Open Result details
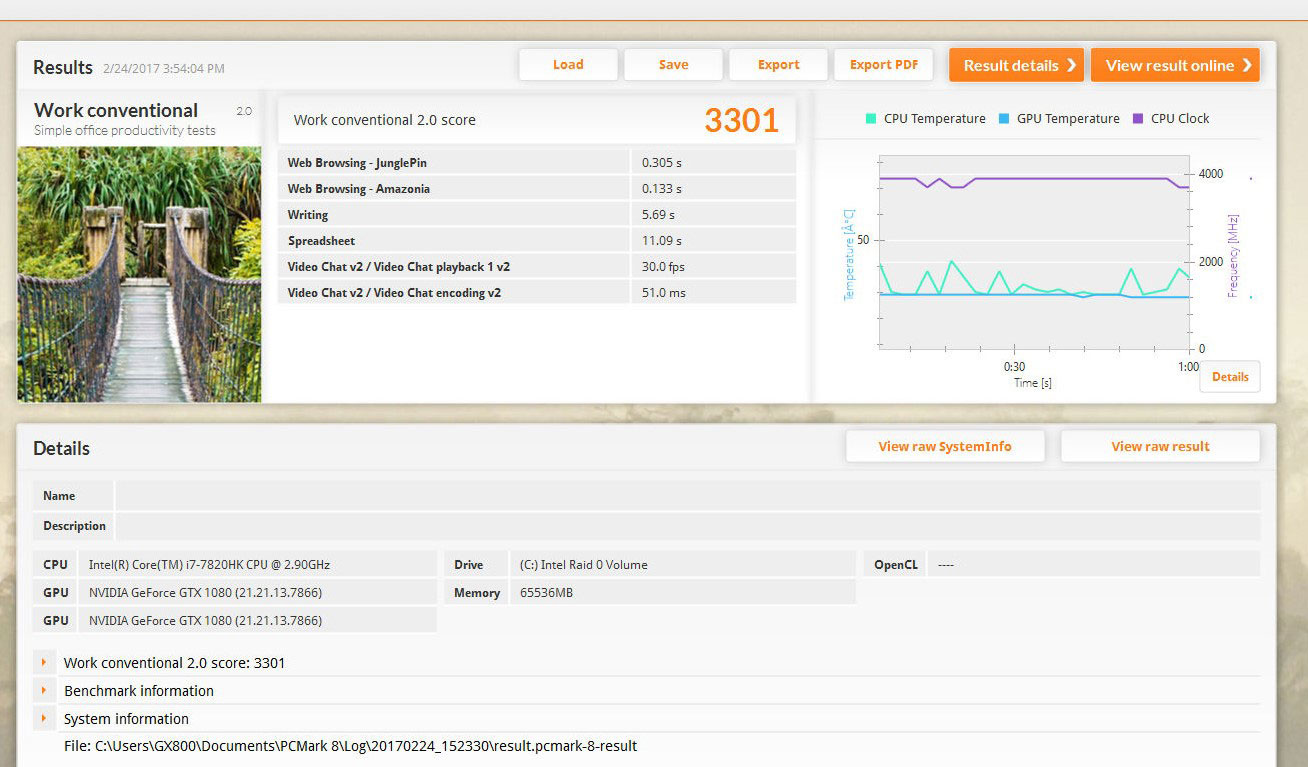Screen dimensions: 1308x767 tap(1016, 65)
